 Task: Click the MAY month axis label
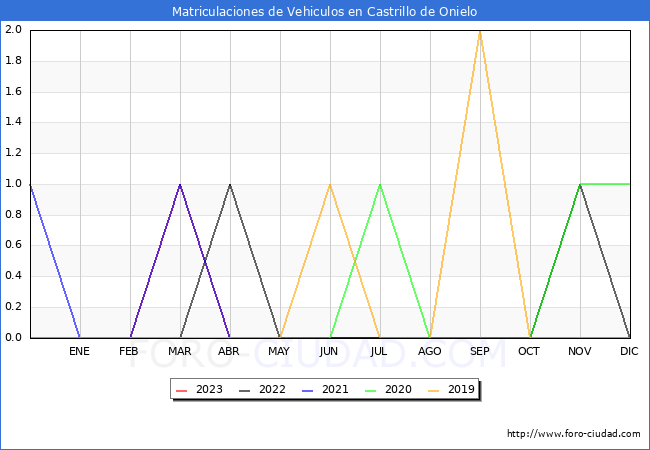pyautogui.click(x=279, y=351)
